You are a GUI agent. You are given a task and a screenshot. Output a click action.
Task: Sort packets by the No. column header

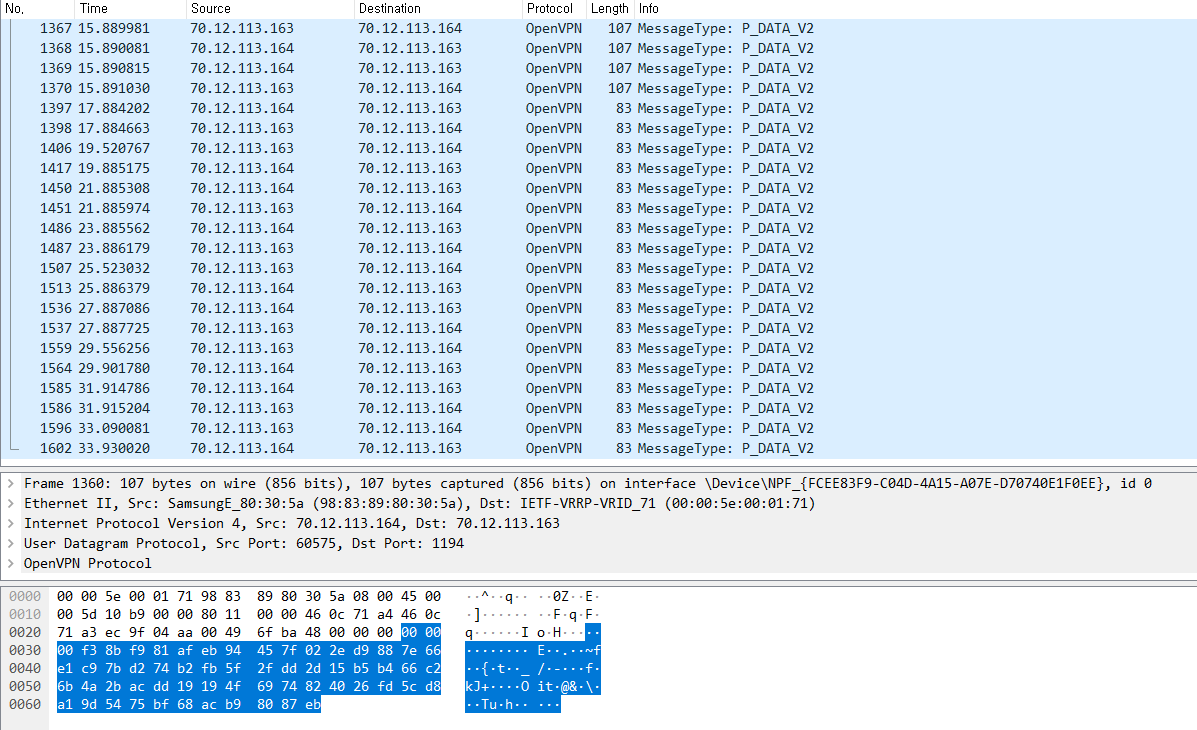click(37, 8)
